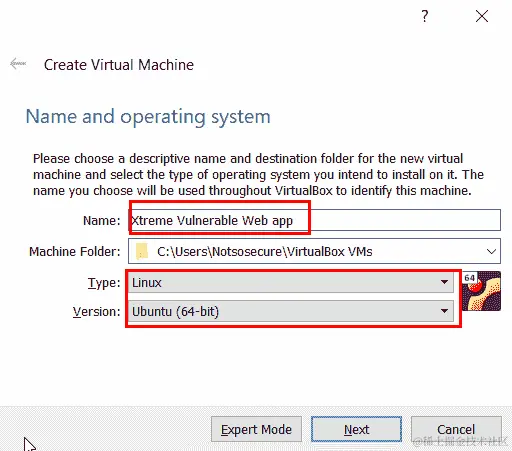This screenshot has height=451, width=512.
Task: Cancel the virtual machine creation
Action: [x=456, y=429]
